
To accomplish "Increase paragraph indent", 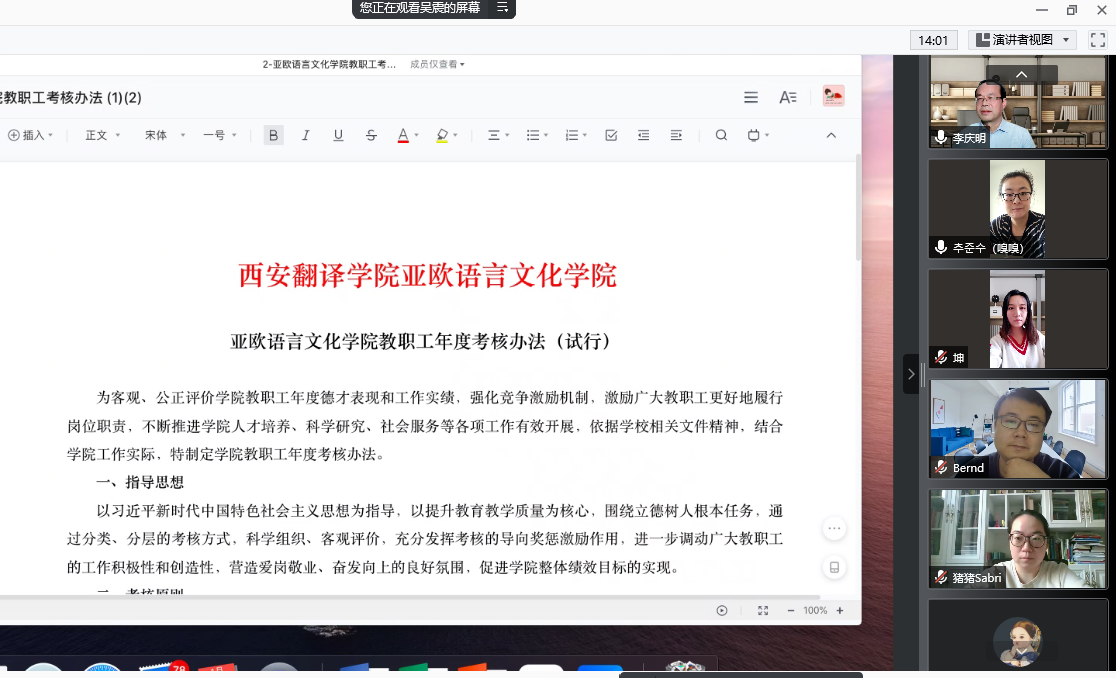I will pos(676,135).
